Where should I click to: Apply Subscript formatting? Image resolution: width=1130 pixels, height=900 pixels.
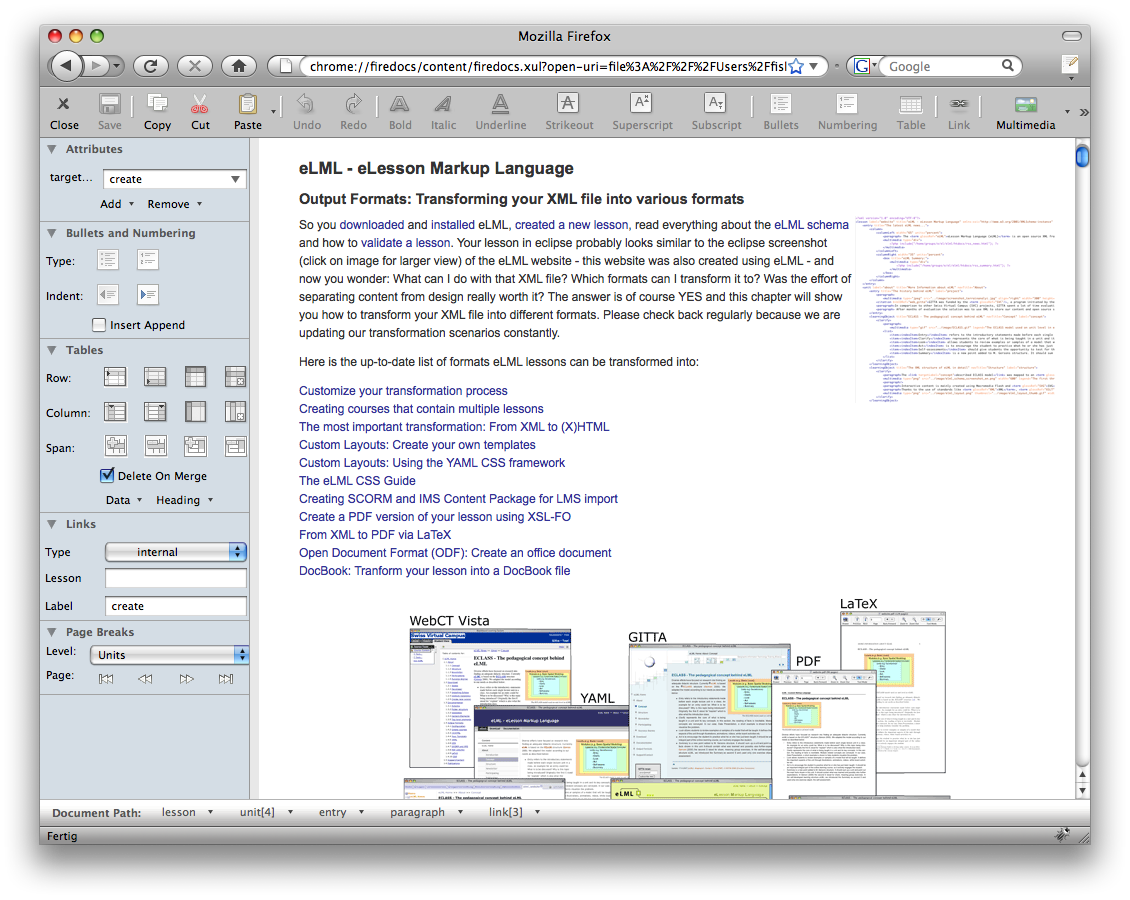click(x=716, y=103)
